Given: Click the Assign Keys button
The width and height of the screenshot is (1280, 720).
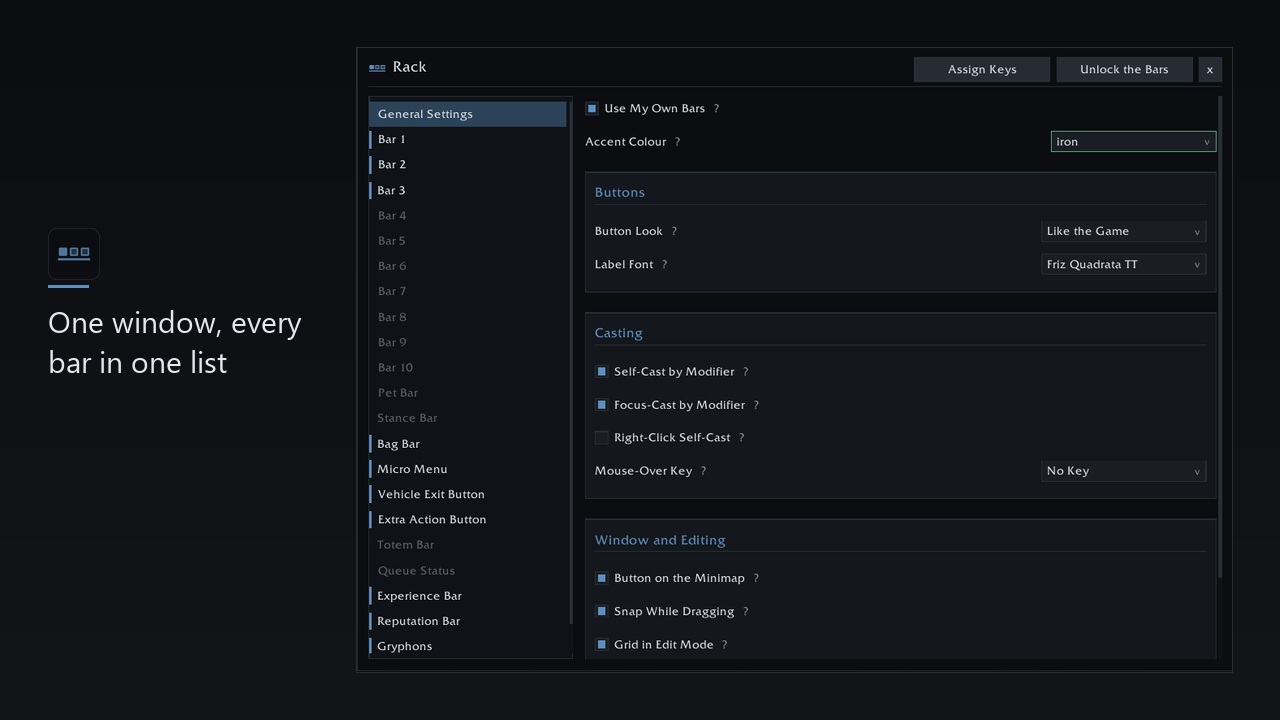Looking at the screenshot, I should [x=982, y=69].
